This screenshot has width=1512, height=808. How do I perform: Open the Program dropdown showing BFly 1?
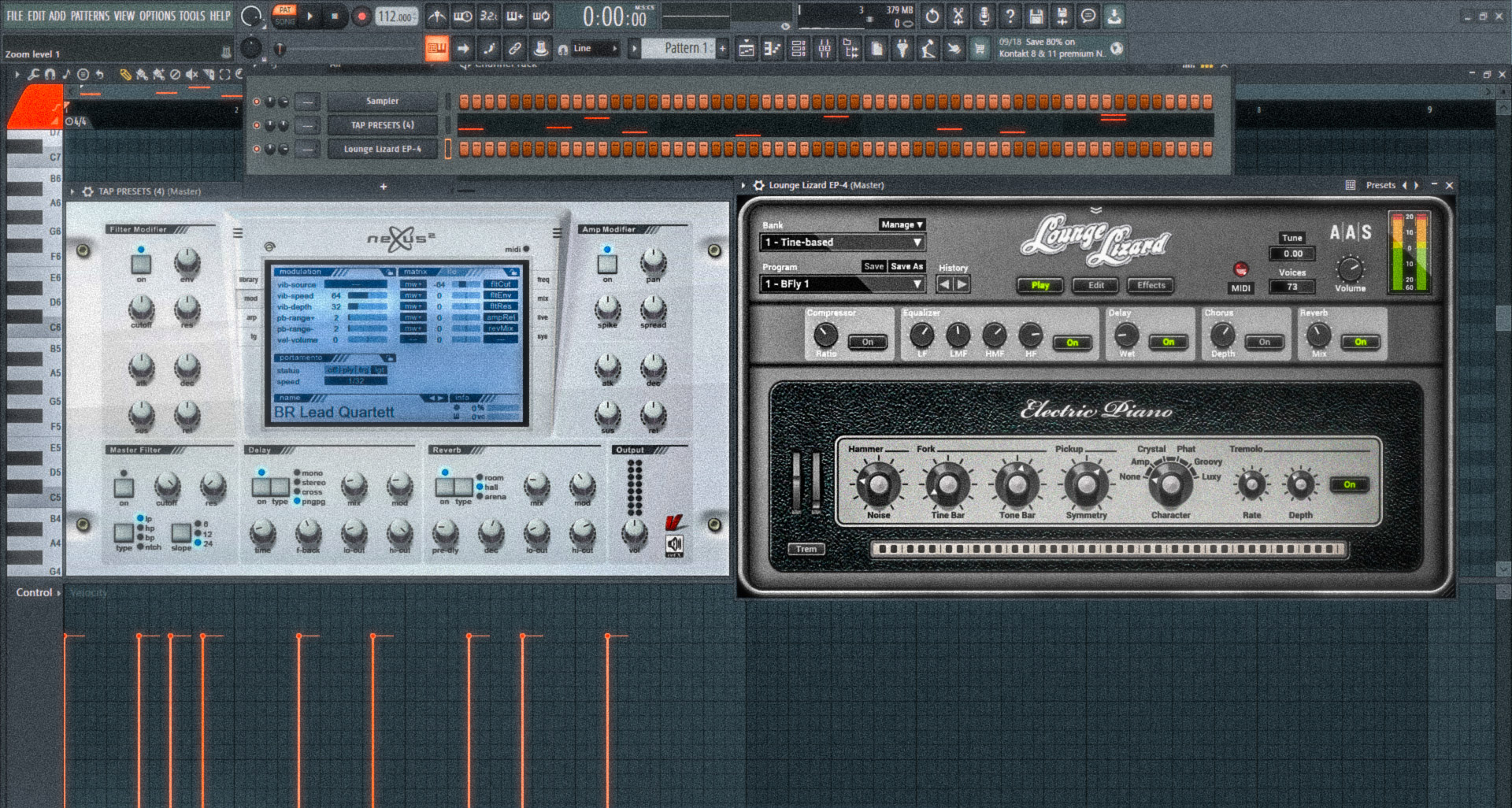843,284
